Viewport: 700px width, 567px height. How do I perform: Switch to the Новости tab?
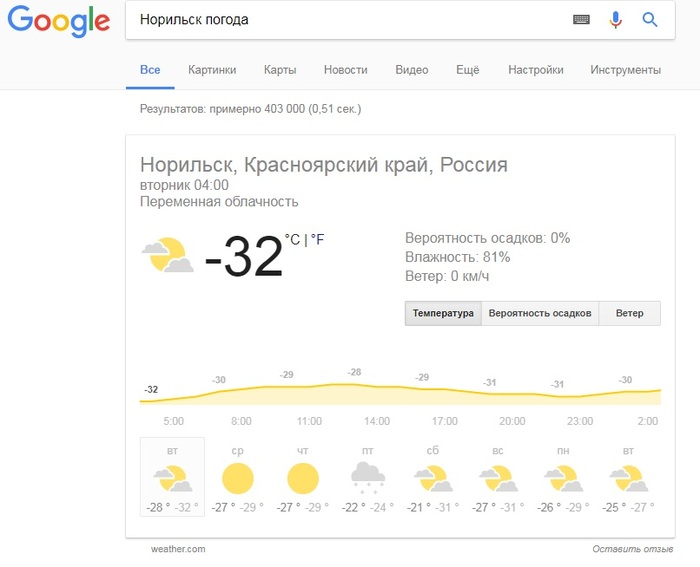pos(345,70)
